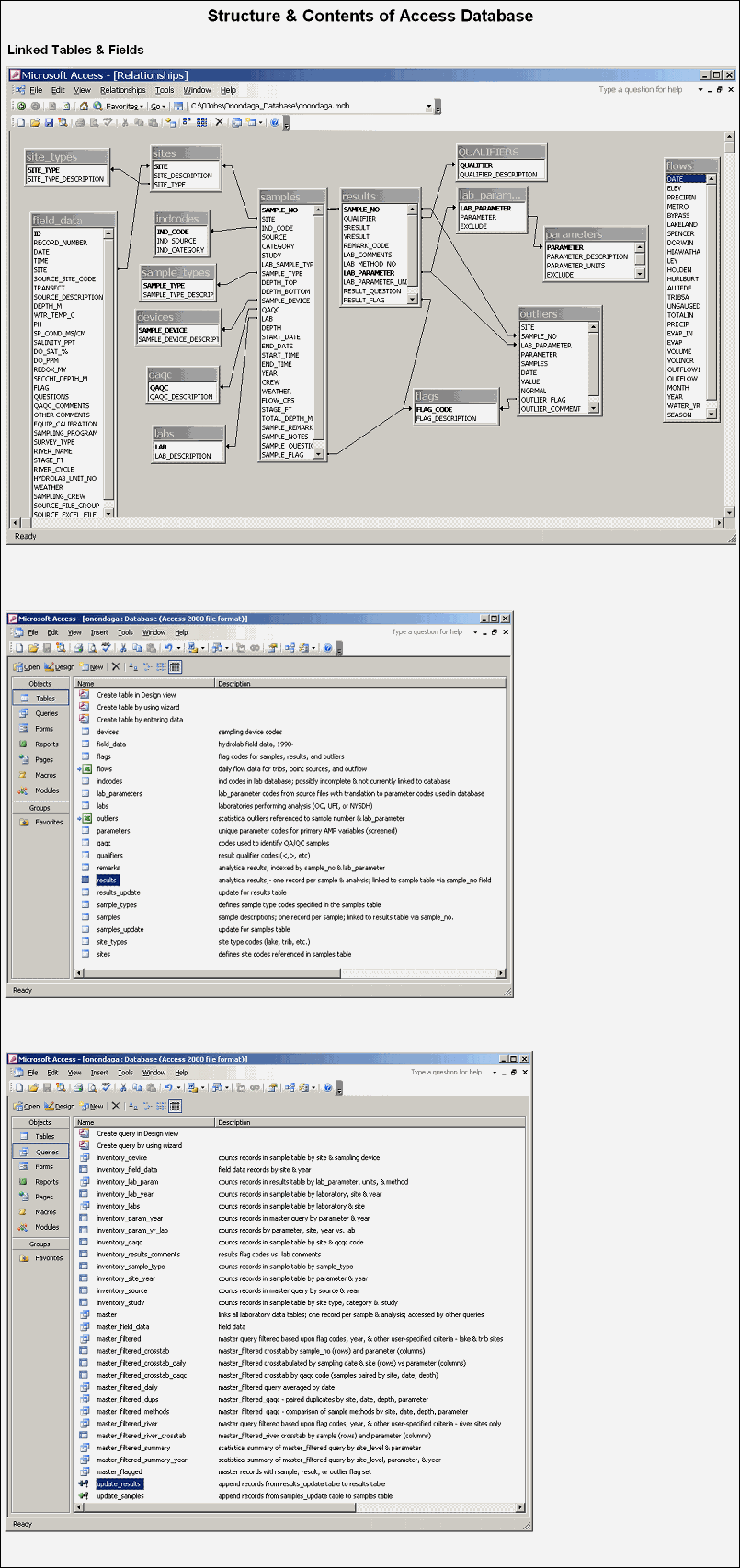Open Relationships menu in Relationships window

[x=123, y=90]
